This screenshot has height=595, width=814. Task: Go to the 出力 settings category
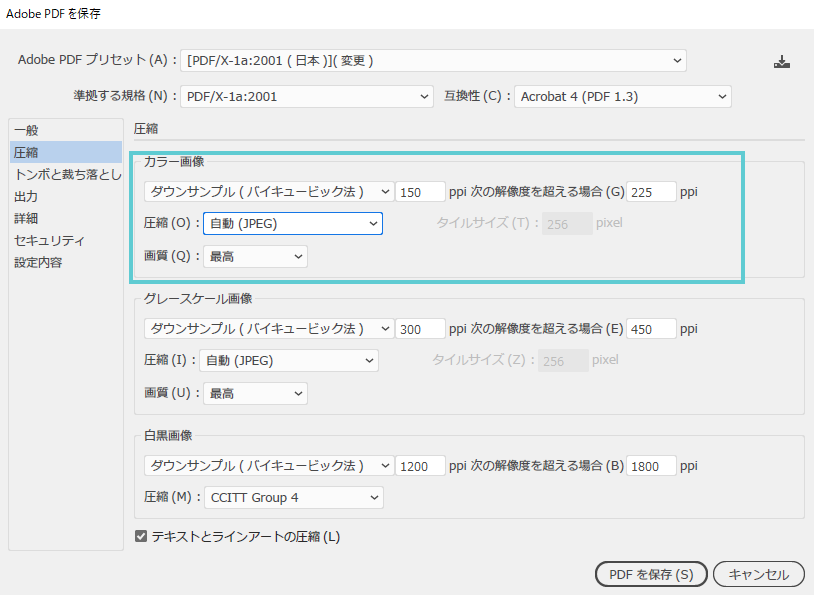click(27, 196)
